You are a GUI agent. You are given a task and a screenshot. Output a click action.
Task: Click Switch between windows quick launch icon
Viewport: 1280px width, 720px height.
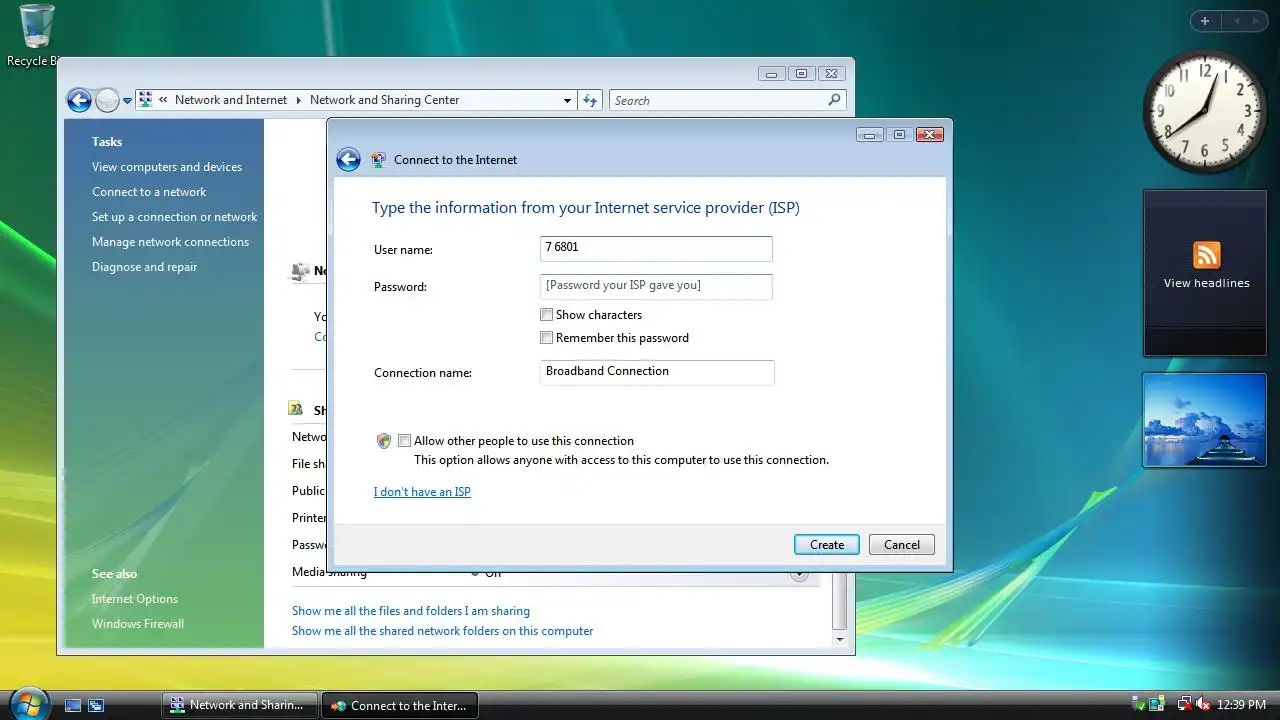click(x=96, y=705)
